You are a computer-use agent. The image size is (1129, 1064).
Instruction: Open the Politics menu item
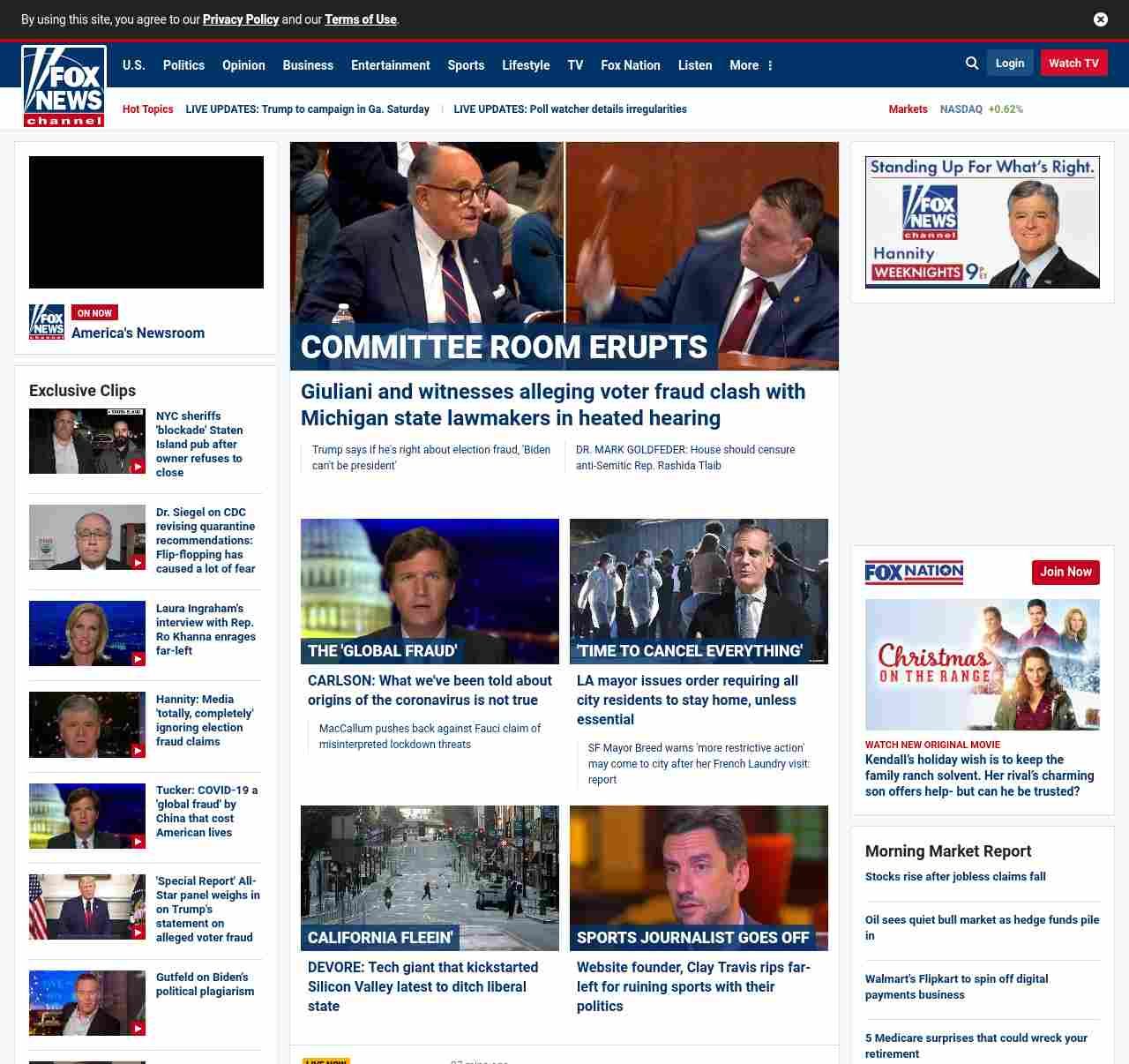pyautogui.click(x=183, y=65)
